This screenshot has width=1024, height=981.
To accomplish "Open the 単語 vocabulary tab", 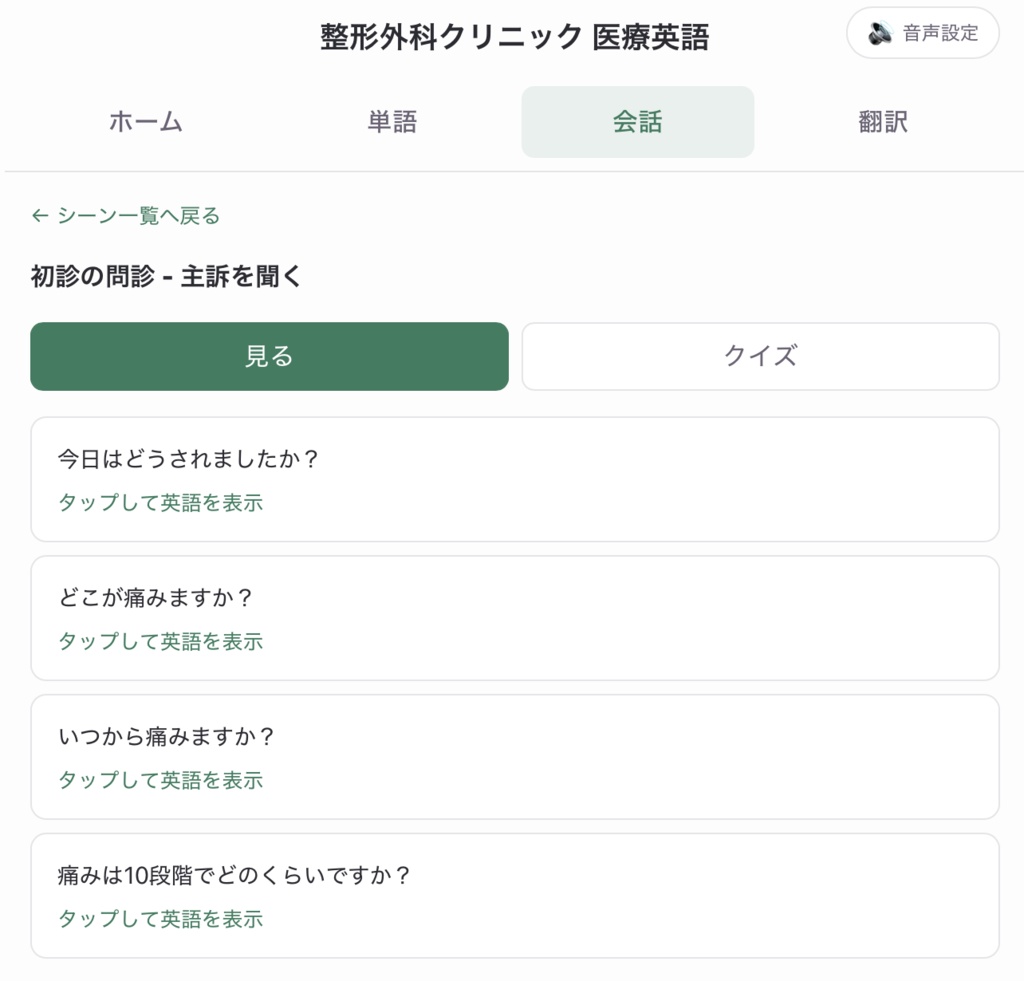I will point(392,121).
